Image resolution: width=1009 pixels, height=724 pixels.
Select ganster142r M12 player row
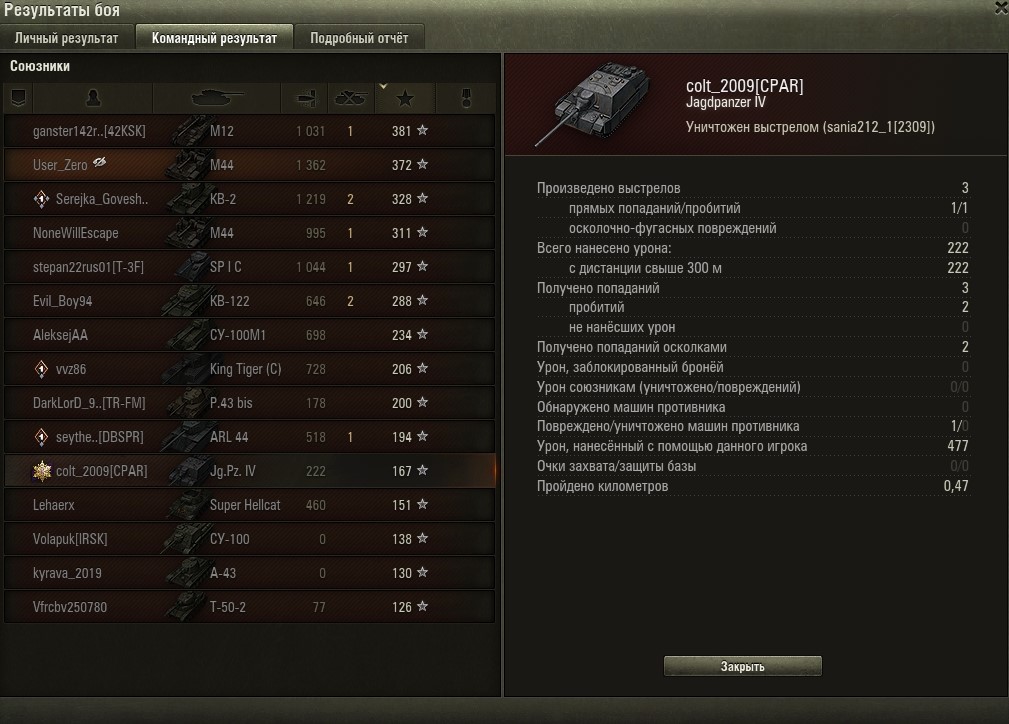tap(250, 131)
